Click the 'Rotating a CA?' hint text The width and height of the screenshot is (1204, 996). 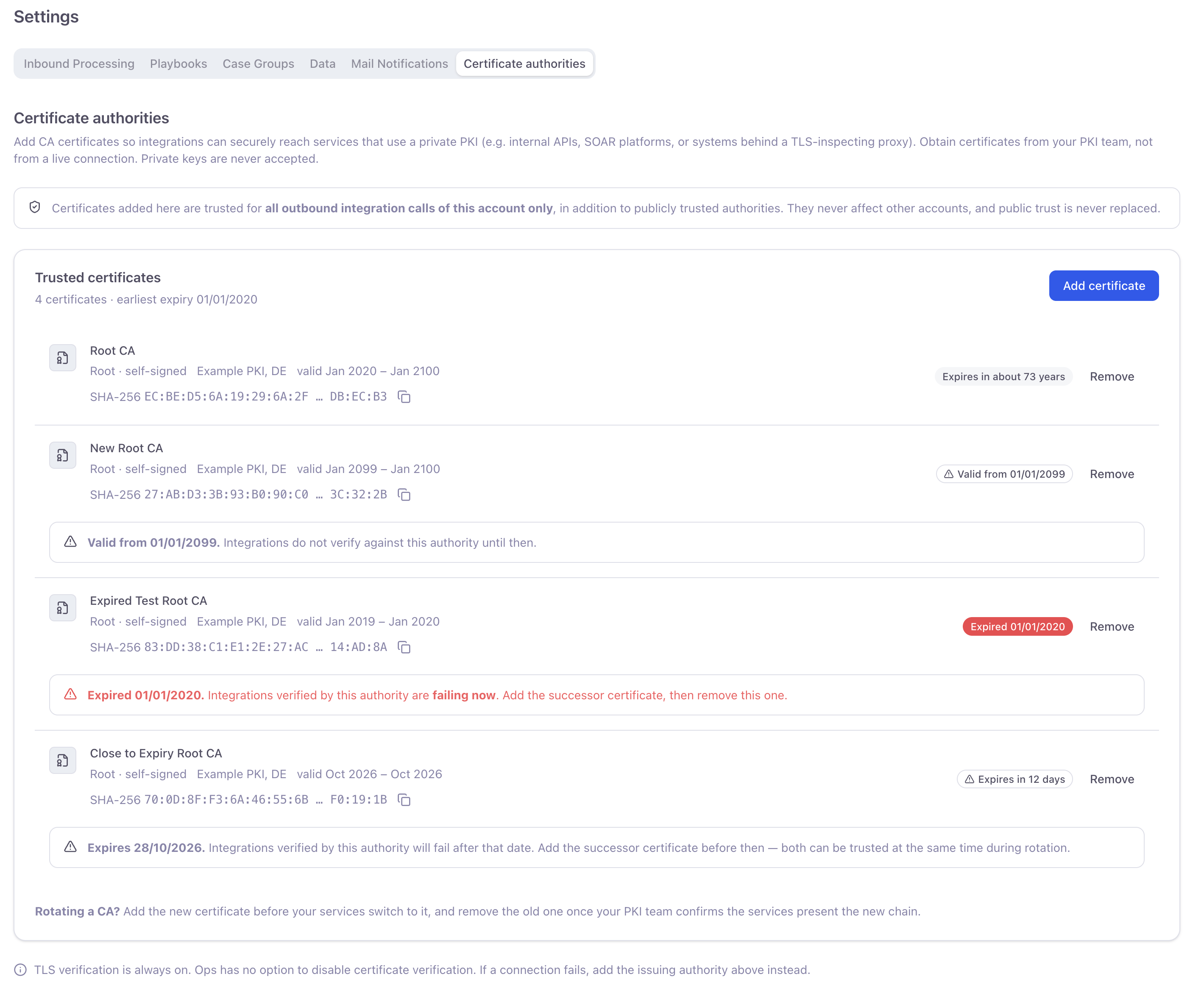(478, 911)
